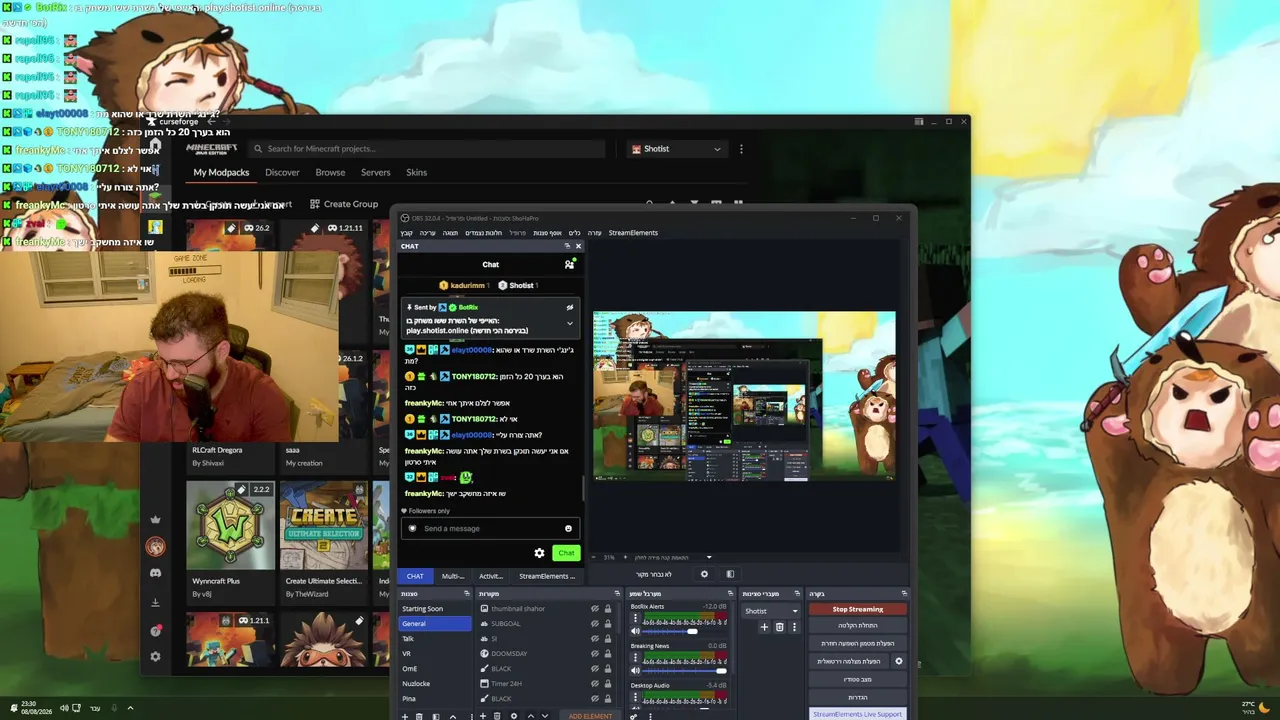Screen dimensions: 1280x720
Task: Open Breaking News audio options menu
Action: (635, 658)
